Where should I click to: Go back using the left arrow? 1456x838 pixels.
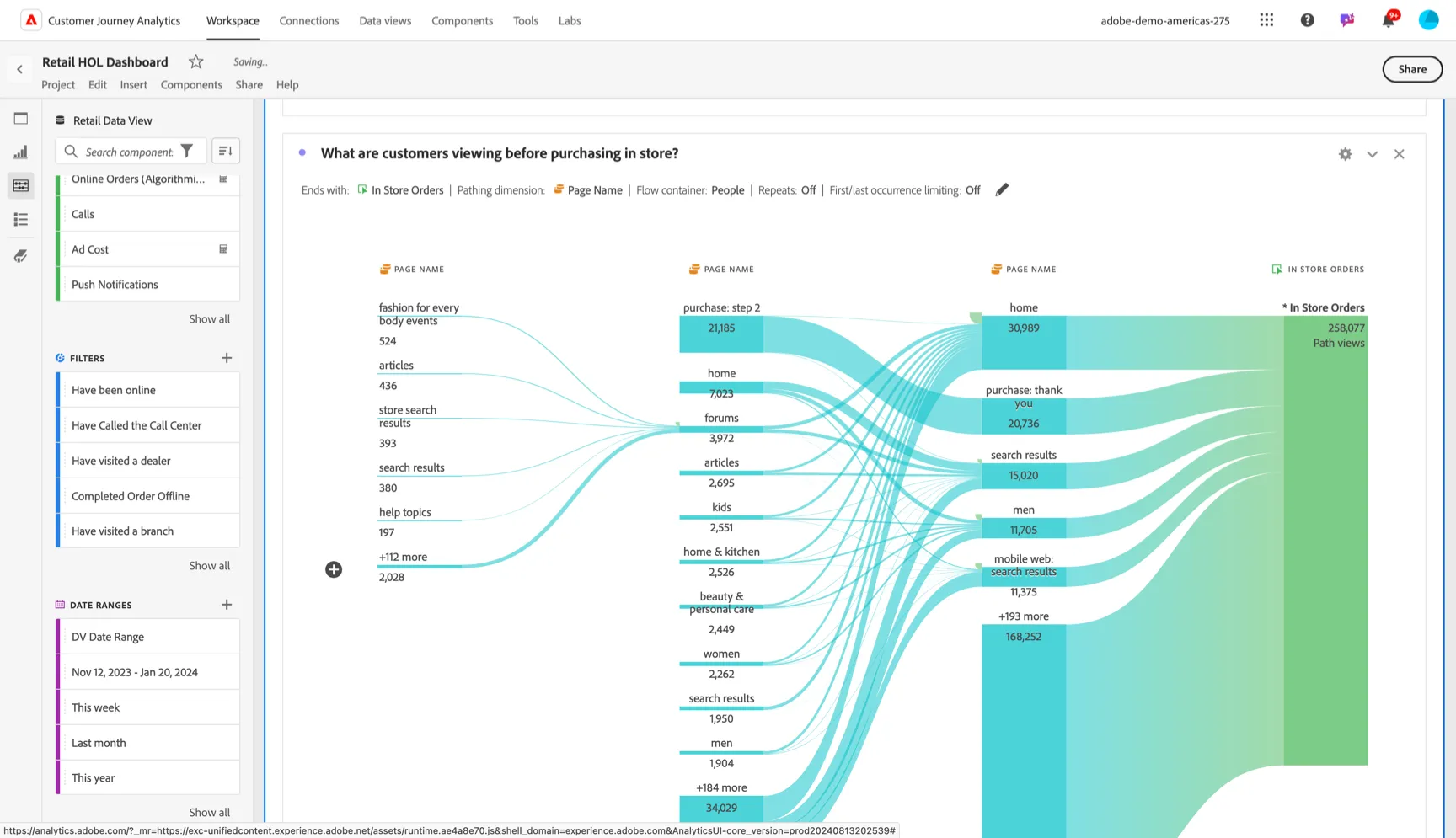(19, 69)
